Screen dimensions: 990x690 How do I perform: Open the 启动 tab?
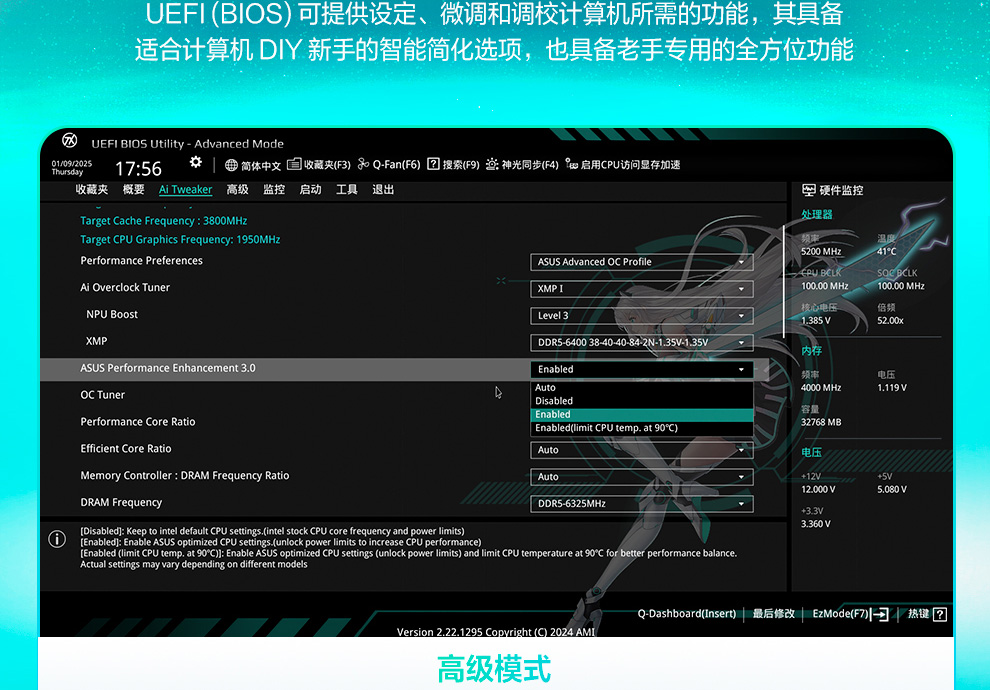(x=310, y=189)
